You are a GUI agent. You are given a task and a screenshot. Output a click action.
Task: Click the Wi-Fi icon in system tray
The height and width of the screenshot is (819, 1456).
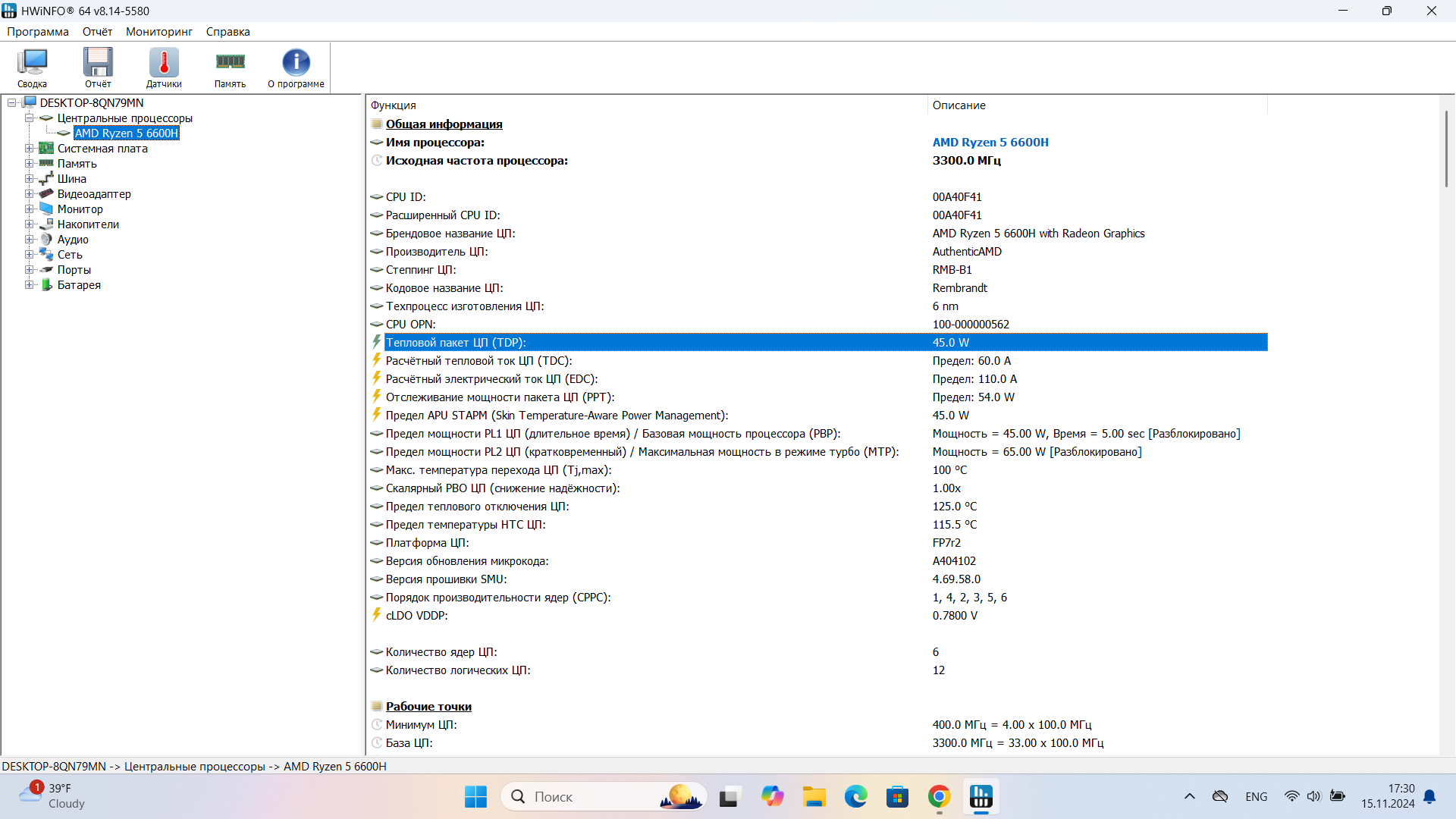(1291, 796)
